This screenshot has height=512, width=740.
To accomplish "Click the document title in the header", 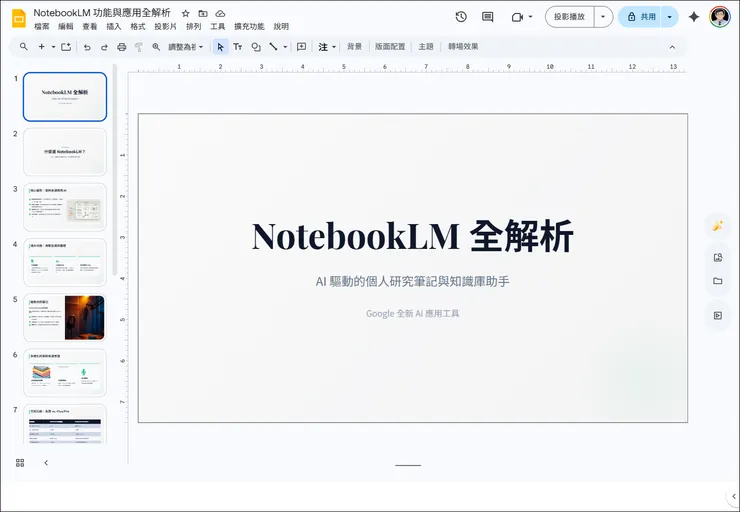I will [x=102, y=13].
